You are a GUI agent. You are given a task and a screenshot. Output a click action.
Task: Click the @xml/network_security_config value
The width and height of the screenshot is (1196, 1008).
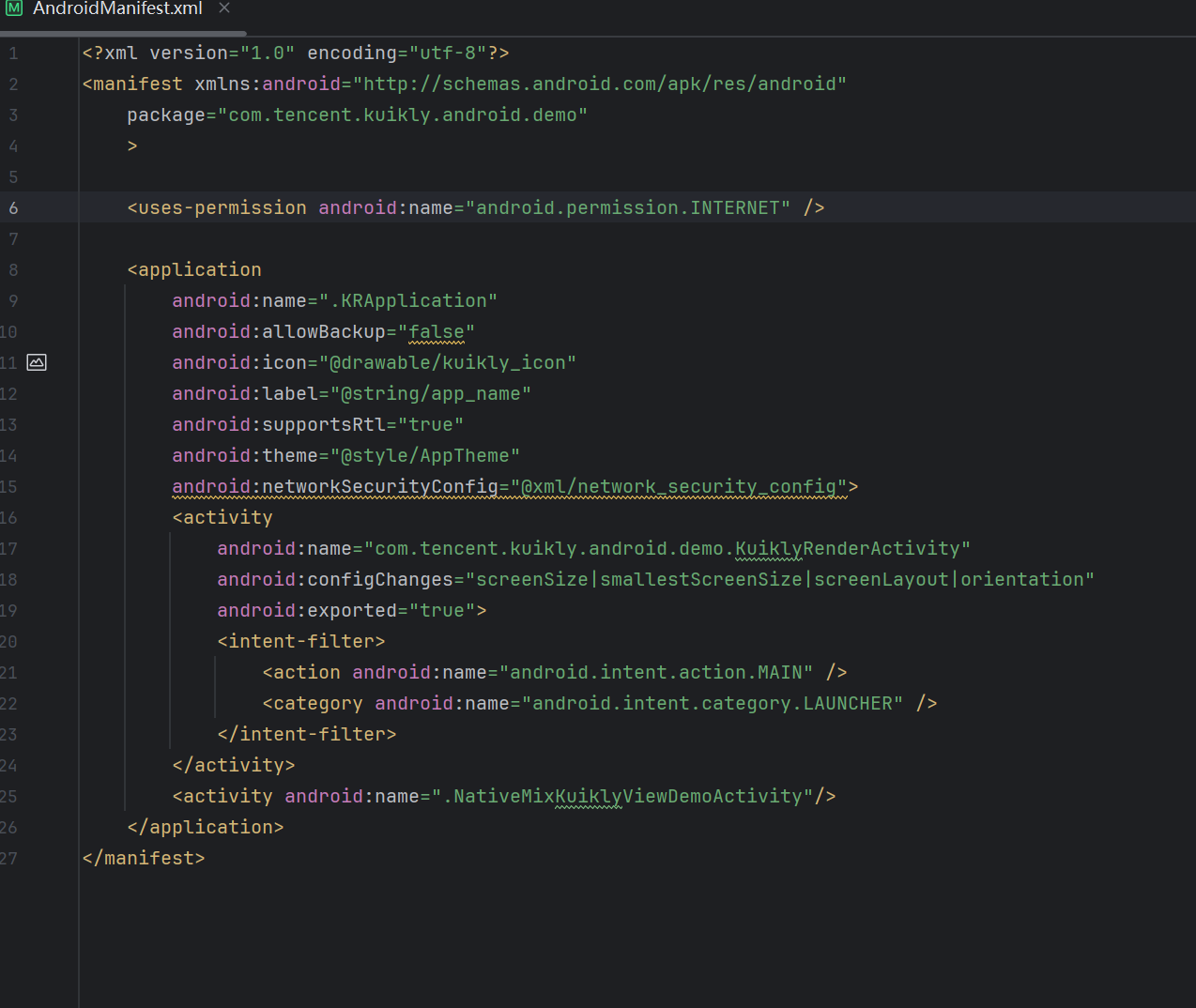(x=679, y=487)
